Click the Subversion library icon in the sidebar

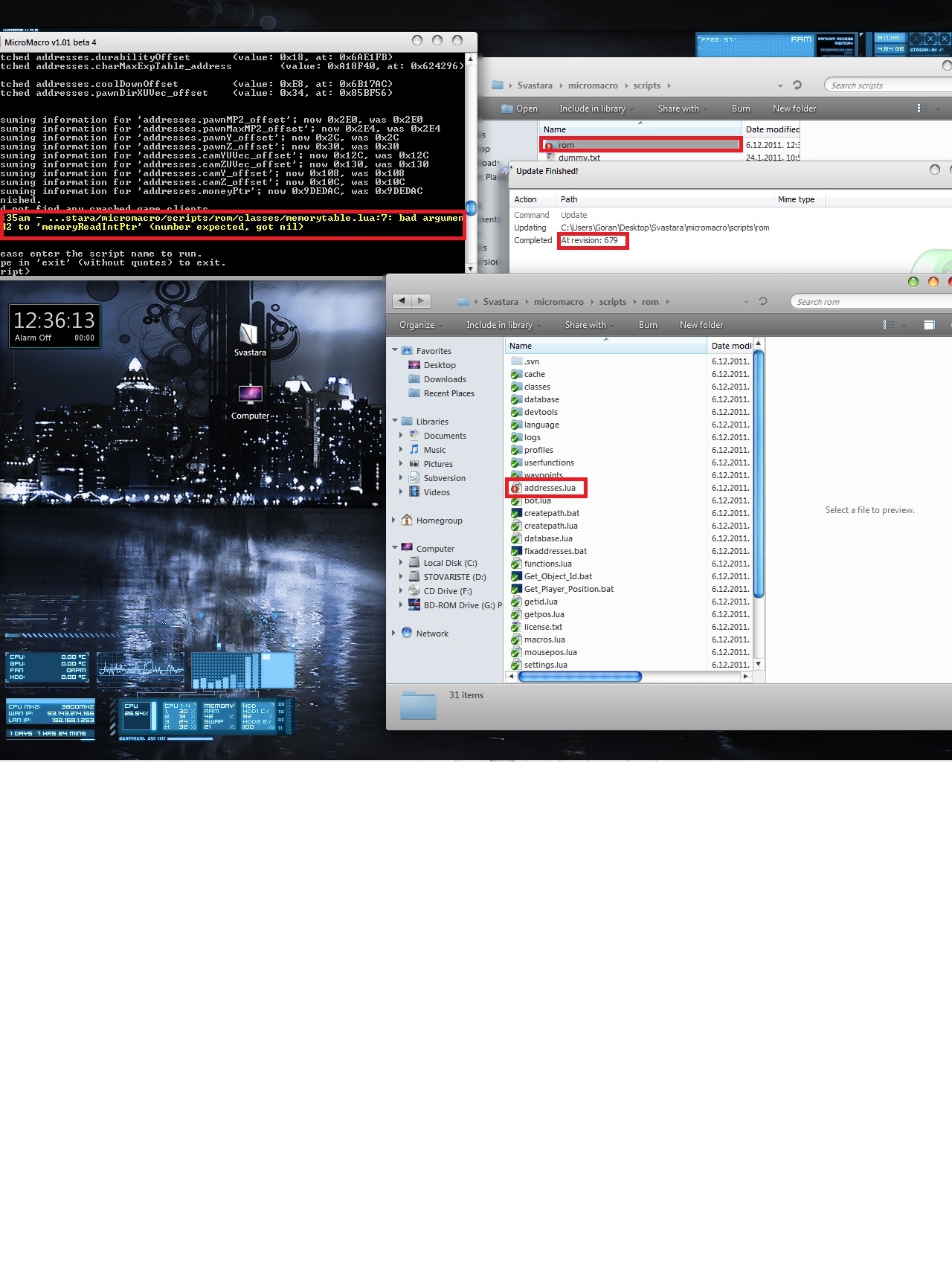(x=414, y=478)
